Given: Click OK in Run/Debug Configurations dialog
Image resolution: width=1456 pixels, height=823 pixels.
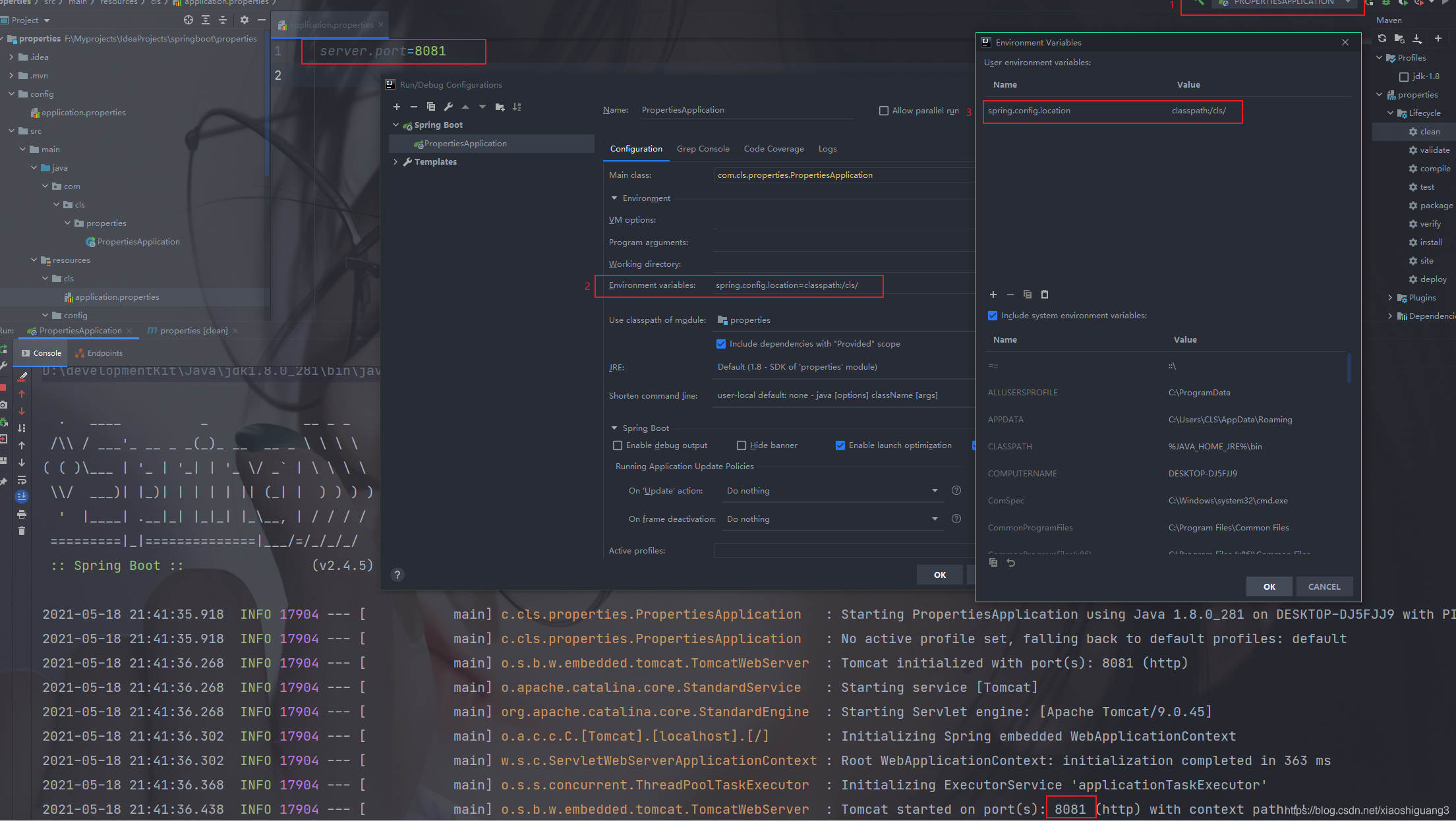Looking at the screenshot, I should point(940,575).
